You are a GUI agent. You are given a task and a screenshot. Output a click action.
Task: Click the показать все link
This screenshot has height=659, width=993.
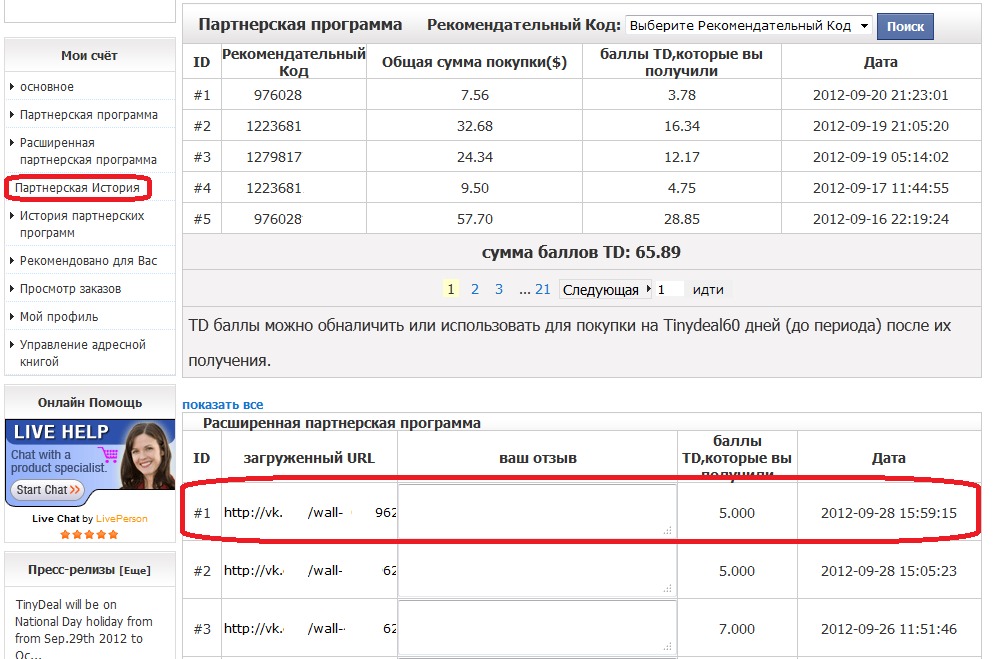click(x=222, y=405)
